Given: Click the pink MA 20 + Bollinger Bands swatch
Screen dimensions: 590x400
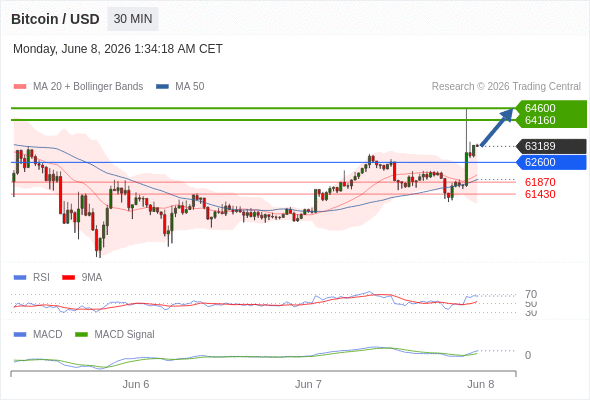Looking at the screenshot, I should click(x=20, y=87).
